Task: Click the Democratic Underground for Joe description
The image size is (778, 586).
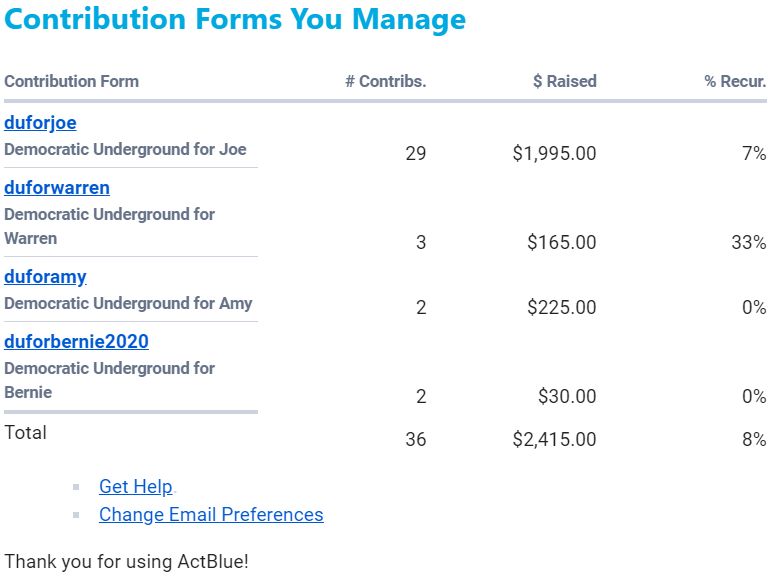Action: pyautogui.click(x=125, y=150)
